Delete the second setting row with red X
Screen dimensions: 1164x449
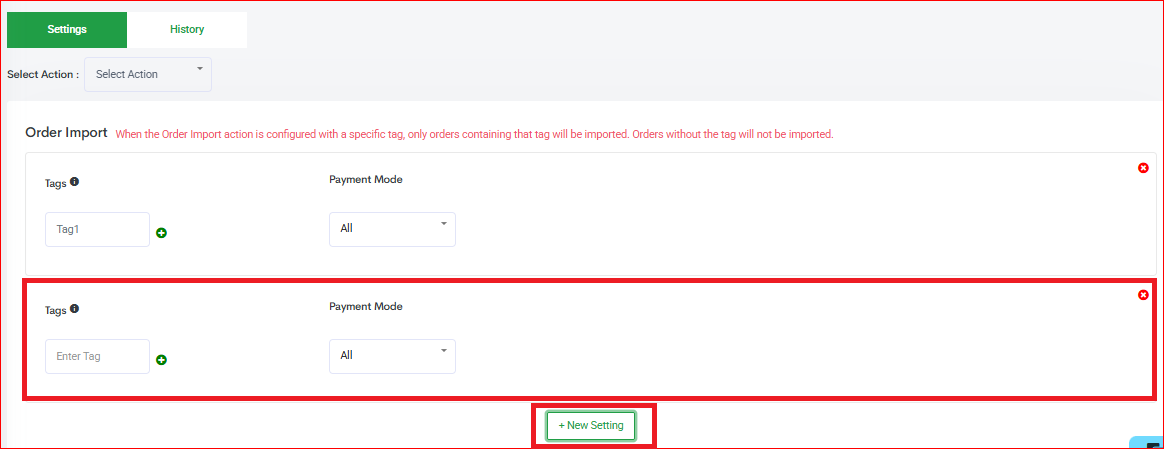[1143, 295]
